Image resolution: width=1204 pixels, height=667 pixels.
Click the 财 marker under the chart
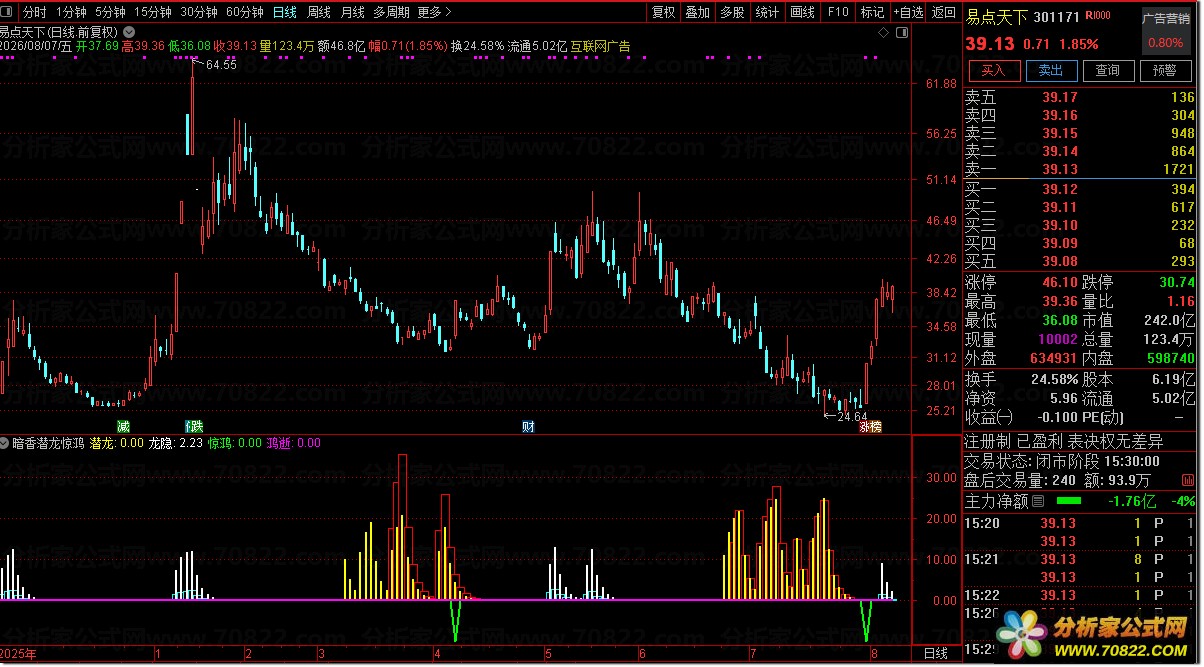(528, 427)
